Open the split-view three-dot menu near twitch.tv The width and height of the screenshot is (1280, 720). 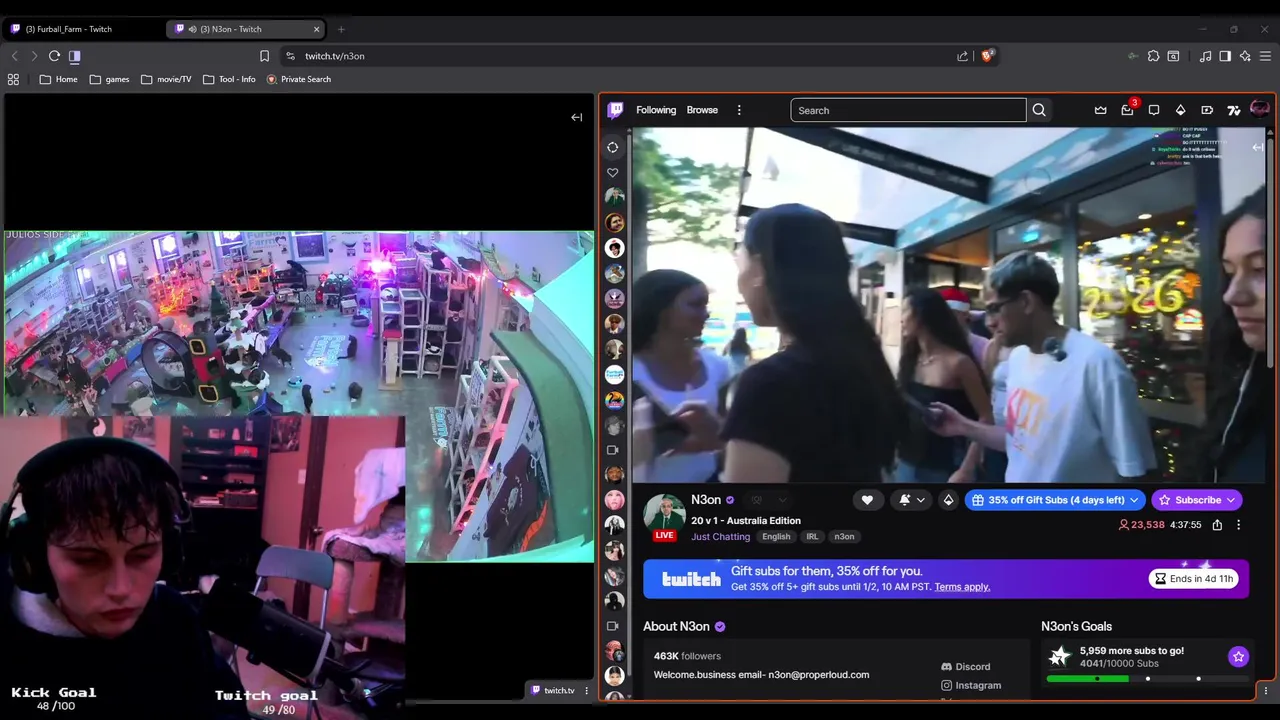click(586, 690)
